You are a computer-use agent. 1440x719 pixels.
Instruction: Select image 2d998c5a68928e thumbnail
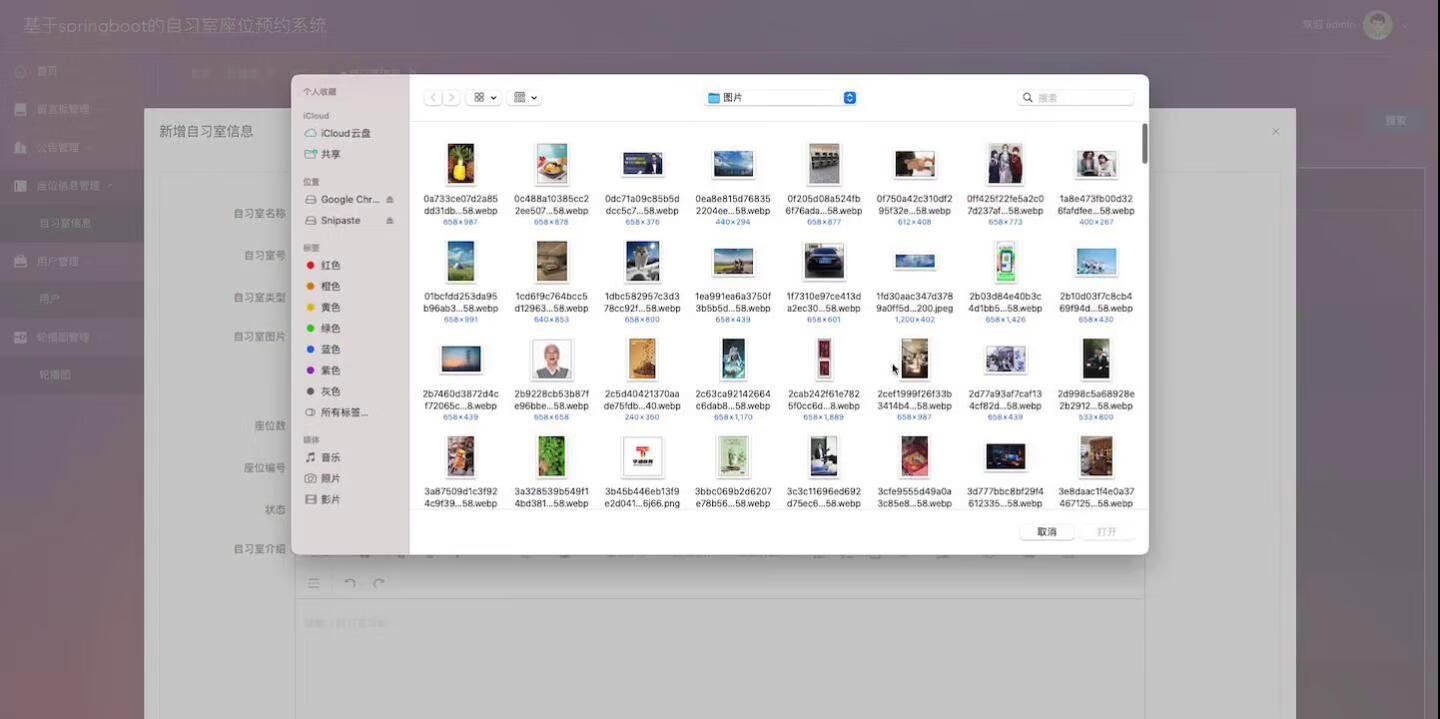[x=1096, y=359]
